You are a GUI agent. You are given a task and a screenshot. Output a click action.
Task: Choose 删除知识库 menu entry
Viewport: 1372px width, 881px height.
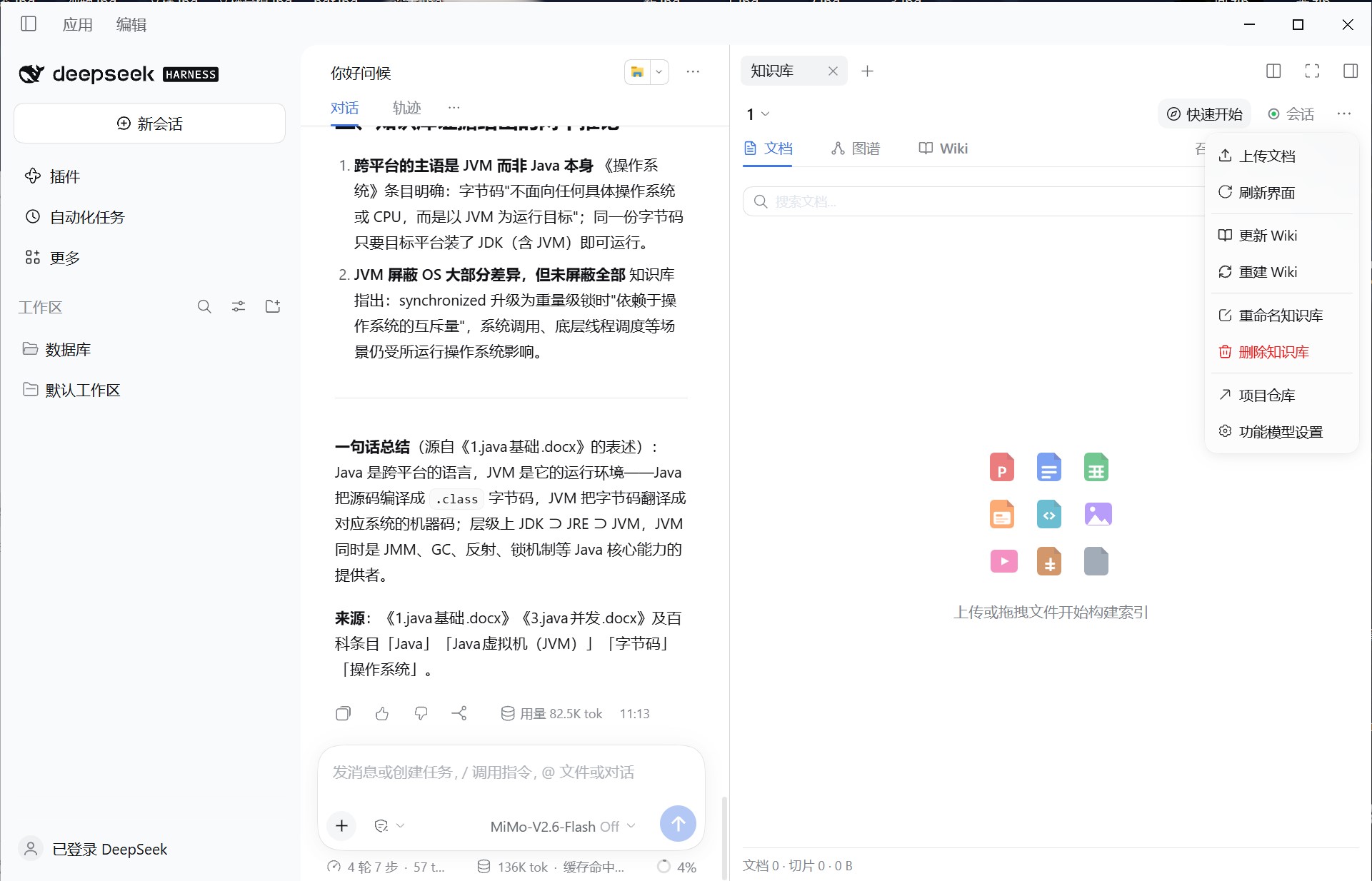coord(1281,352)
